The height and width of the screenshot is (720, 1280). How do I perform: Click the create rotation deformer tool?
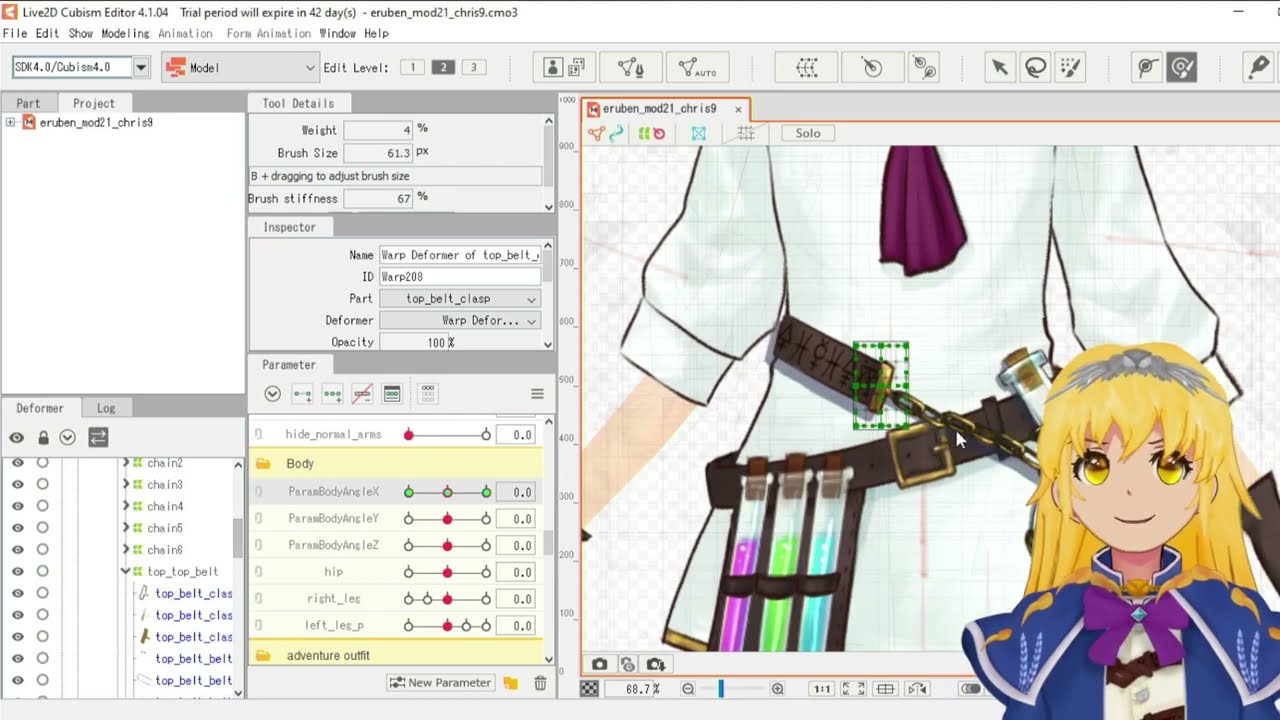pyautogui.click(x=871, y=67)
